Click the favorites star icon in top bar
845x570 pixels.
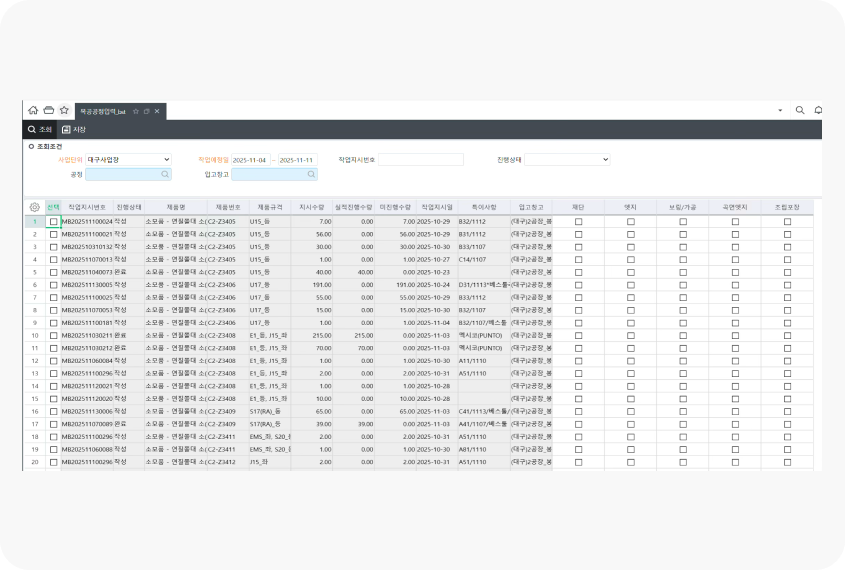tap(63, 110)
